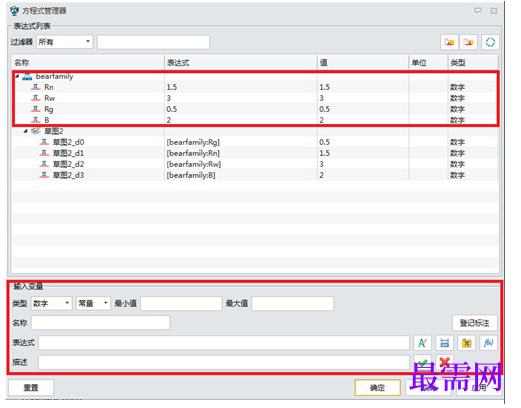
Task: Click the 确定 confirm button
Action: (378, 388)
